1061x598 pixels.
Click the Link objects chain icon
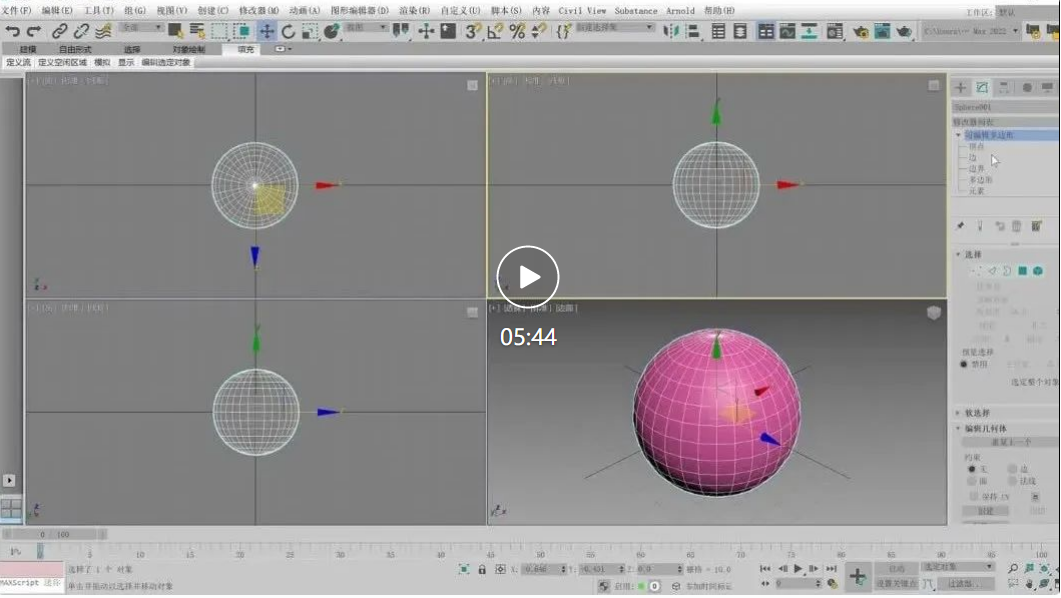(60, 32)
